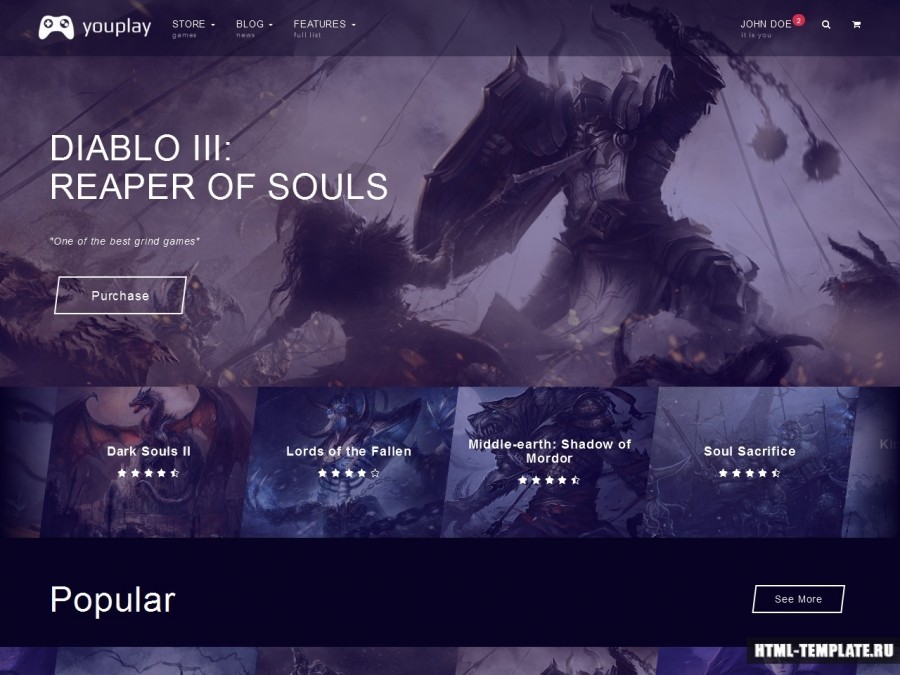Click the youplay brand text
This screenshot has width=900, height=675.
(117, 27)
